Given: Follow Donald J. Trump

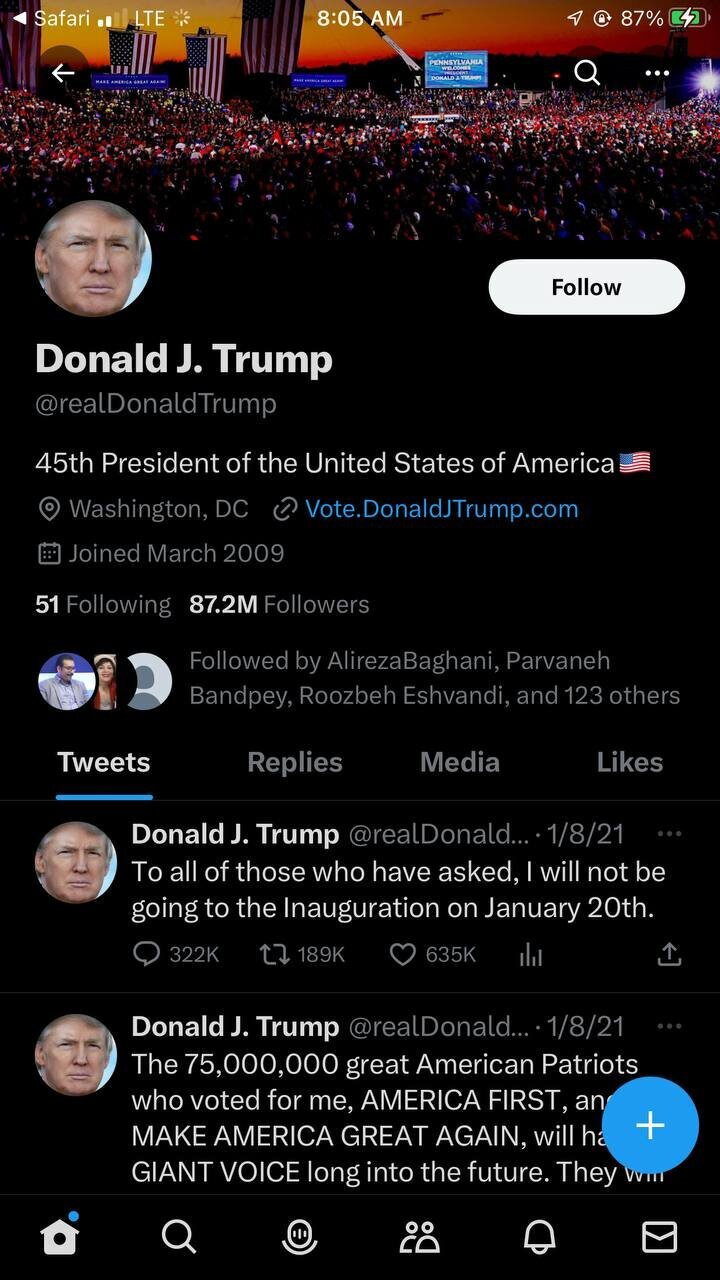Looking at the screenshot, I should coord(586,287).
